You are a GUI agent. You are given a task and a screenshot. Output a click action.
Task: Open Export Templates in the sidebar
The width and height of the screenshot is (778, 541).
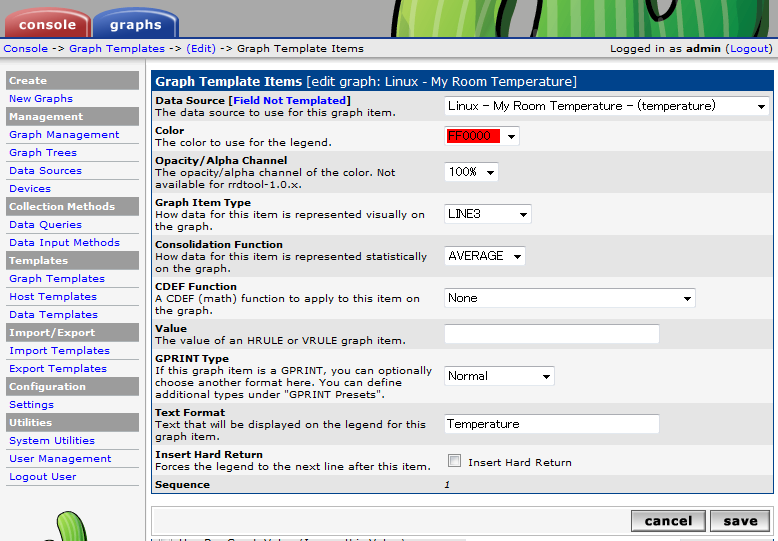pyautogui.click(x=58, y=369)
